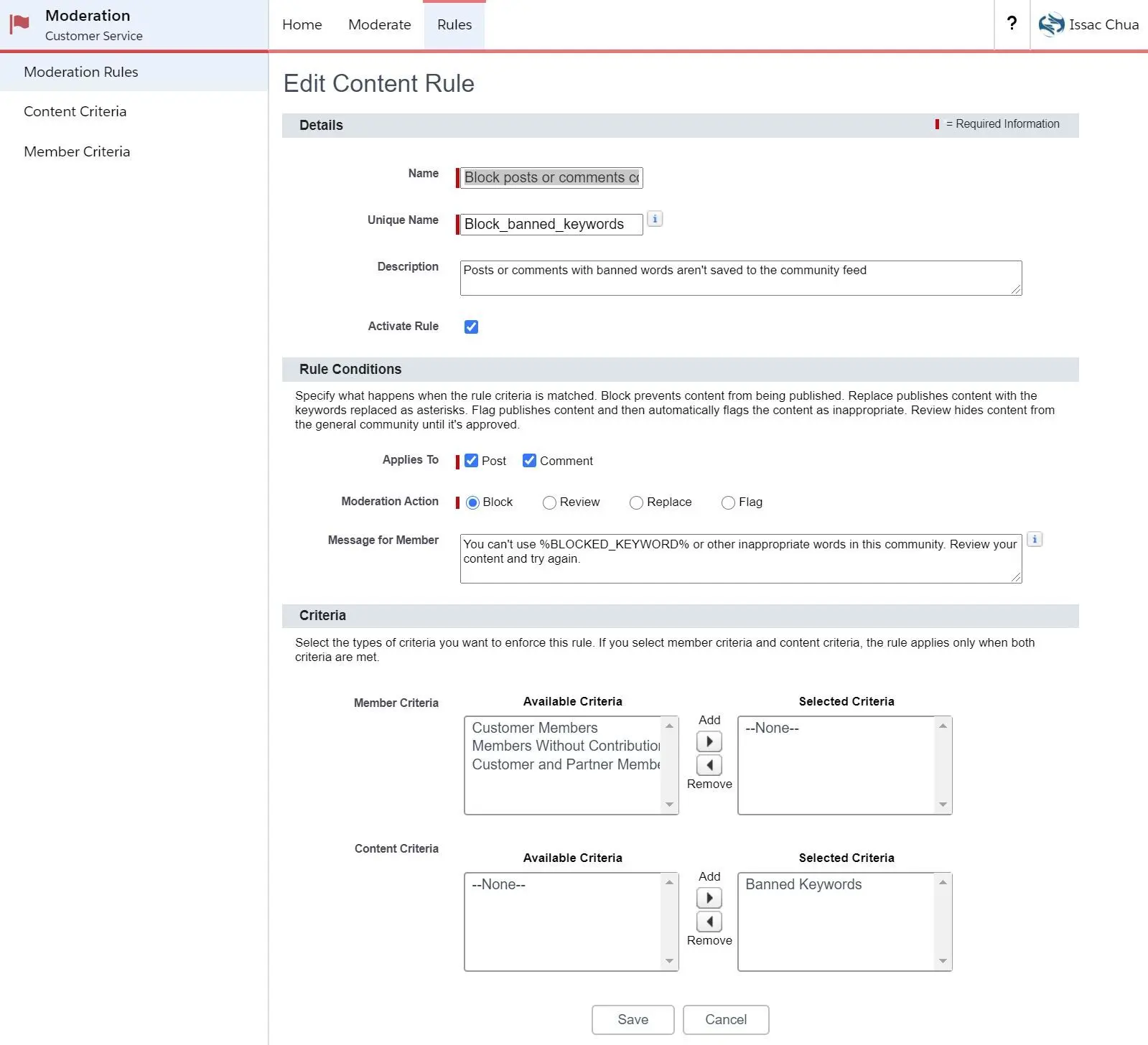This screenshot has width=1148, height=1045.
Task: Select Customer and Partner Members criteria
Action: (565, 764)
